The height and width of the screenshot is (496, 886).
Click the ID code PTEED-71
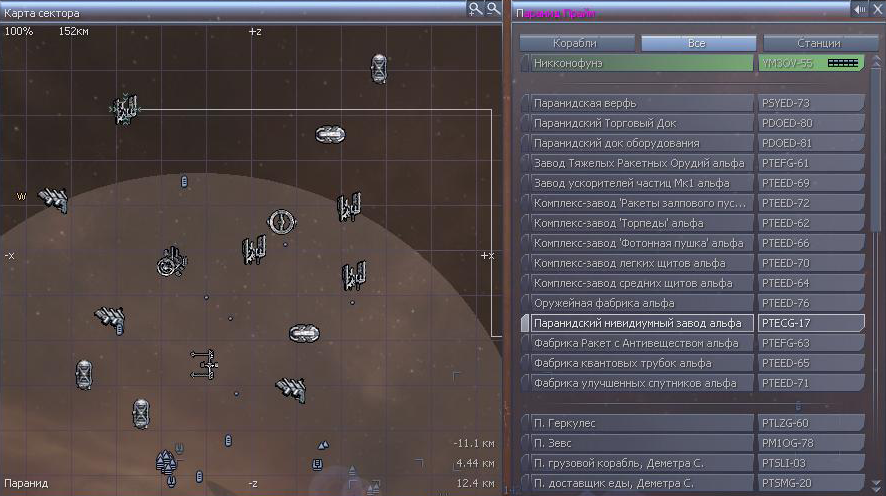pos(785,383)
